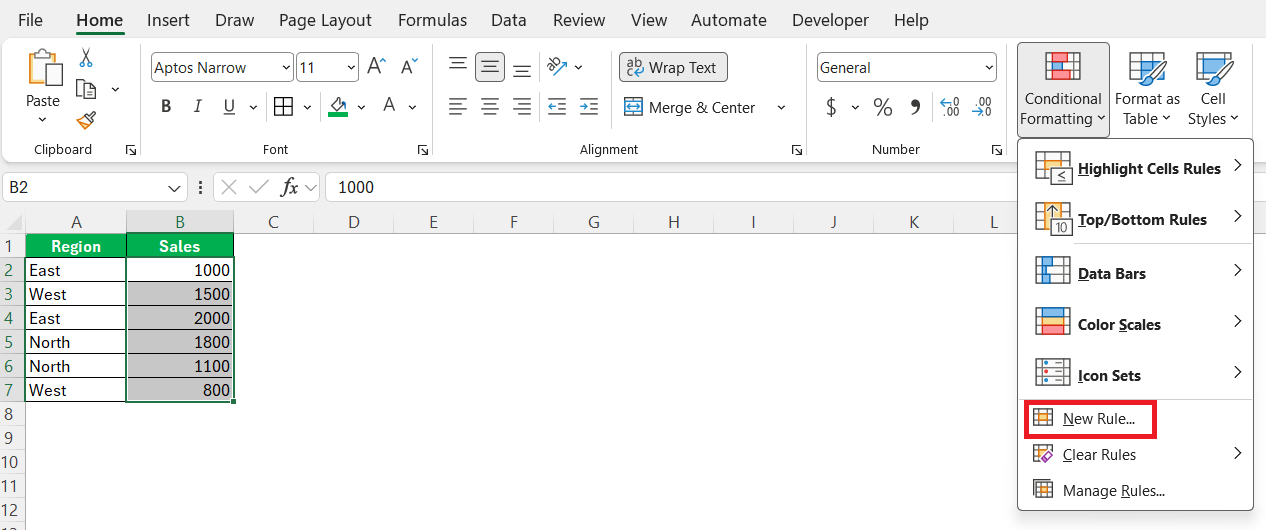Click the Comma Style icon
Screen dimensions: 1266x530
click(x=914, y=107)
